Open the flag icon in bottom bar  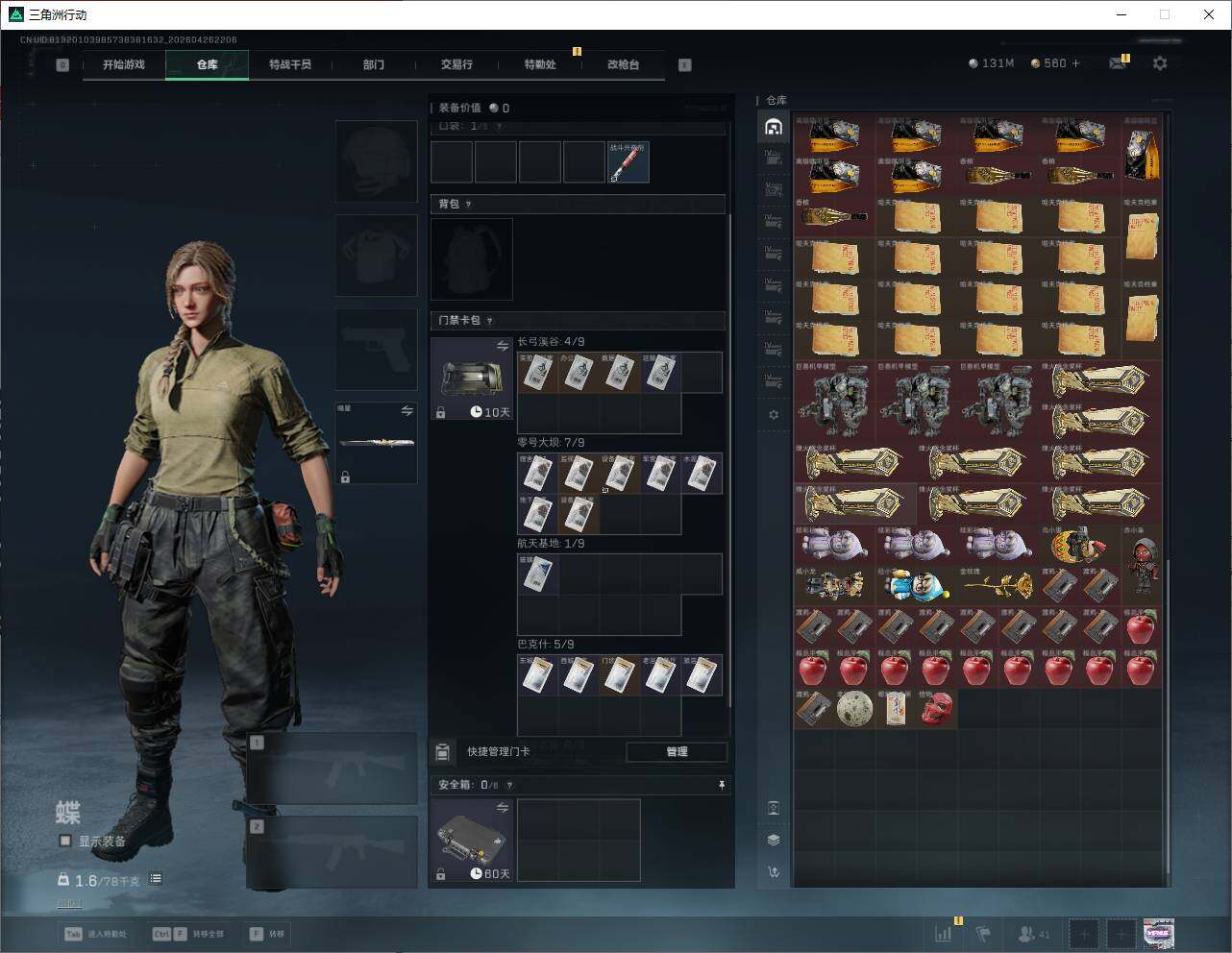[983, 933]
